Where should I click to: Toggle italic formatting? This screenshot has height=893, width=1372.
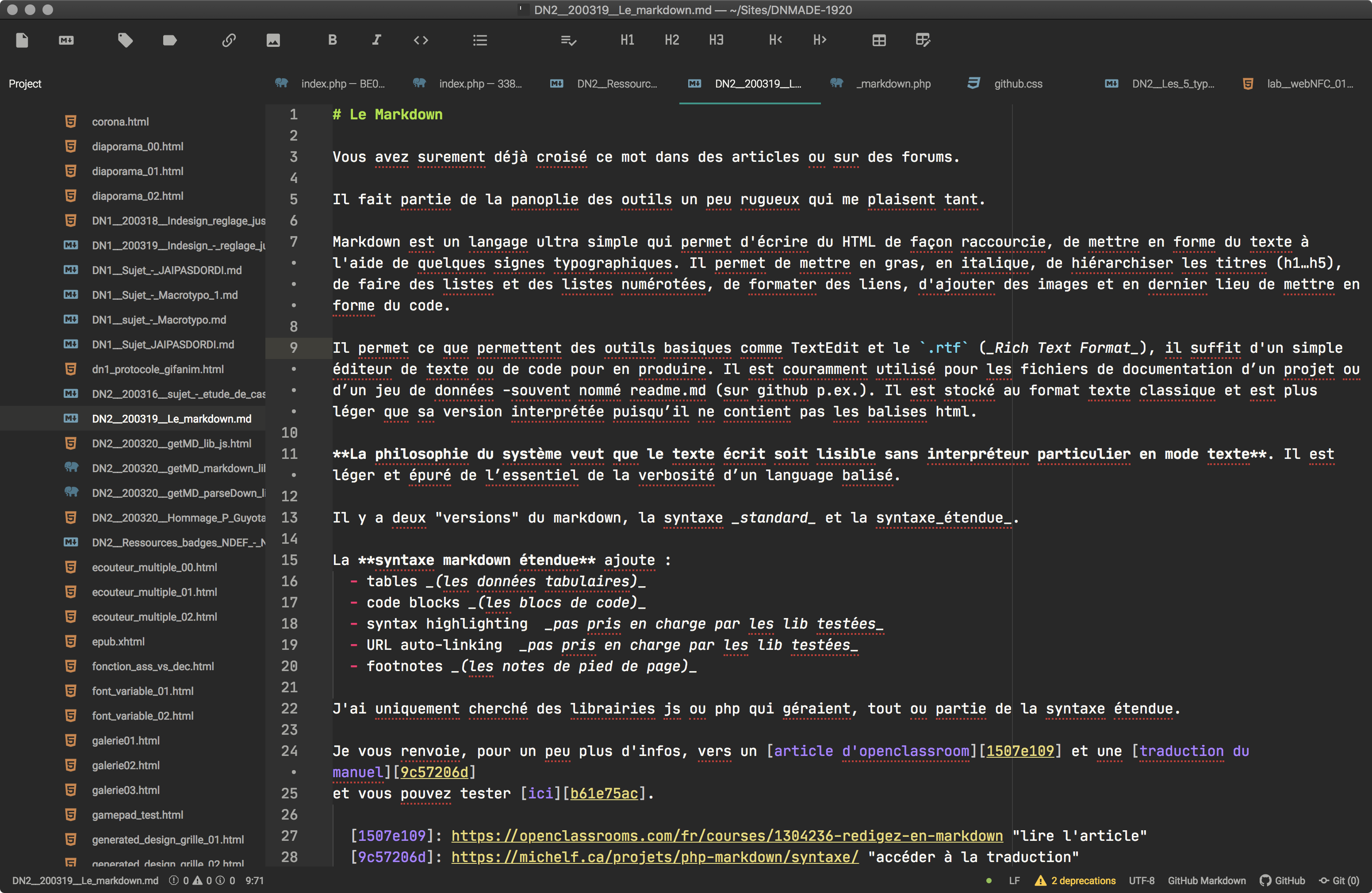click(376, 40)
